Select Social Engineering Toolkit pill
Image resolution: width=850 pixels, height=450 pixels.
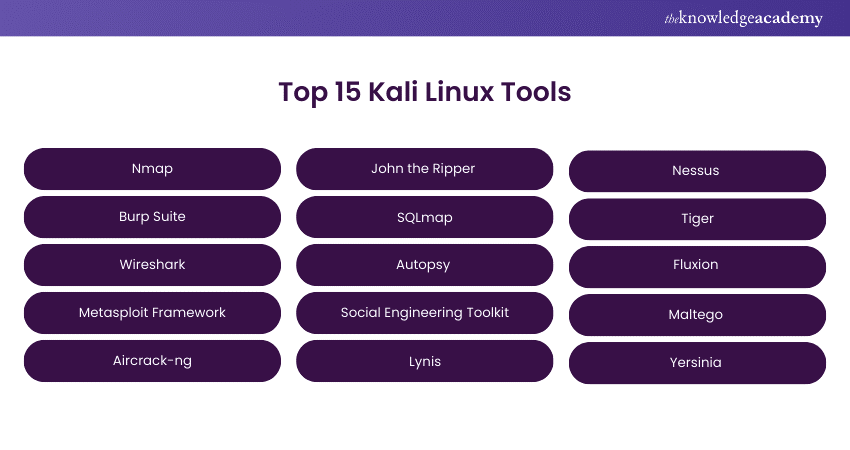(424, 313)
